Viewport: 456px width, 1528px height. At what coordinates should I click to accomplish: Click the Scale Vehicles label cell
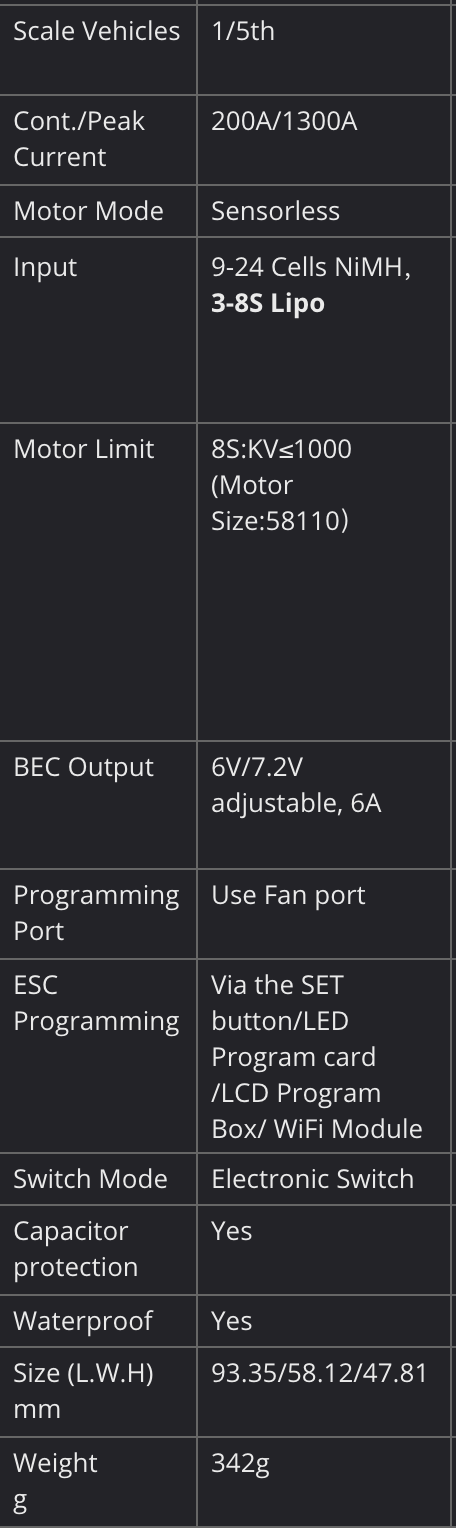pos(97,49)
